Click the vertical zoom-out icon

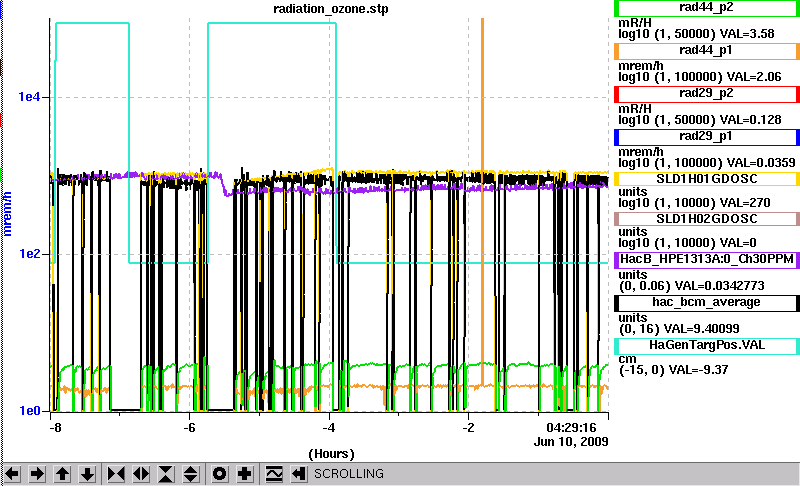pos(191,474)
